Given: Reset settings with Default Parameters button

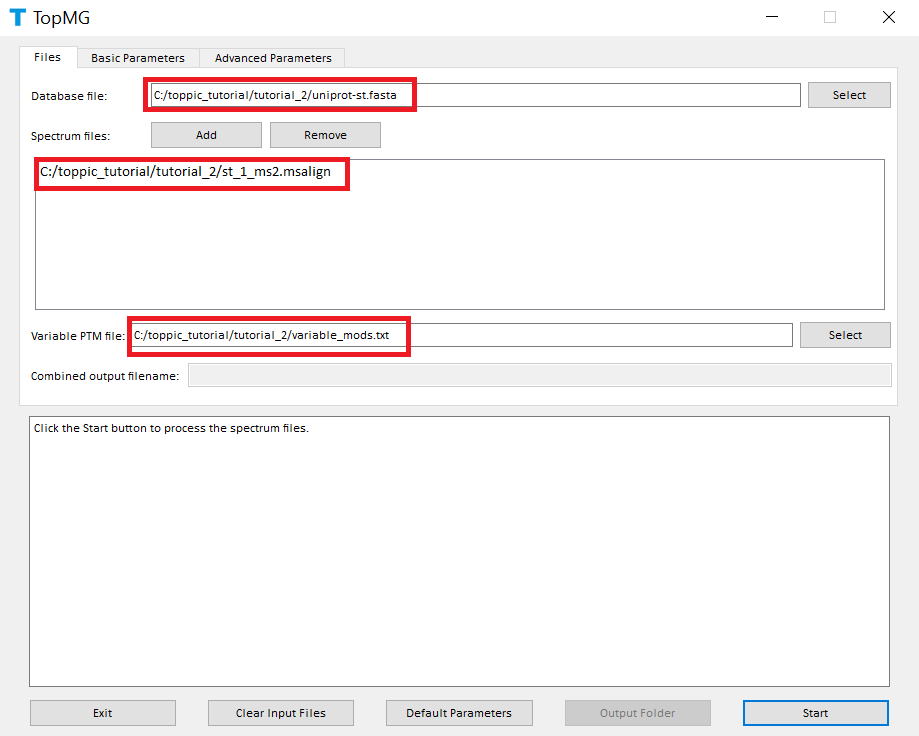Looking at the screenshot, I should click(x=459, y=713).
